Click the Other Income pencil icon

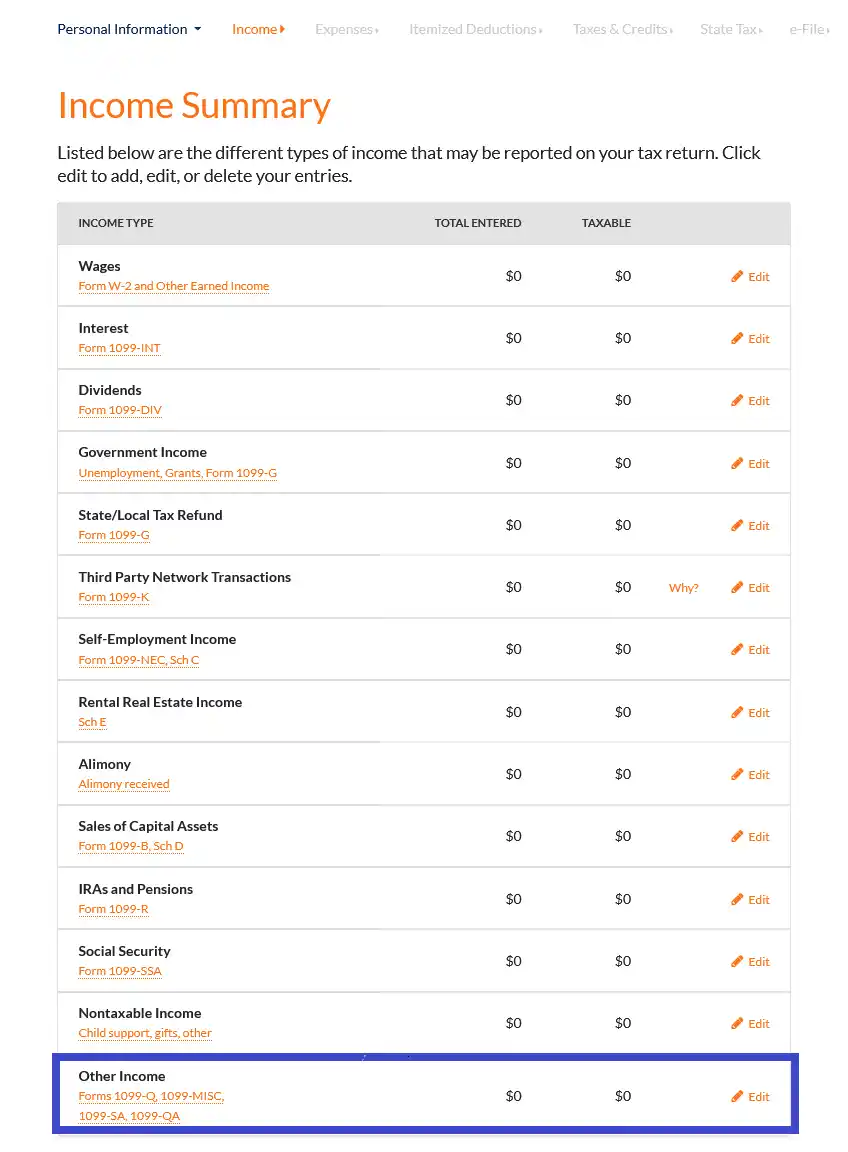[737, 1097]
